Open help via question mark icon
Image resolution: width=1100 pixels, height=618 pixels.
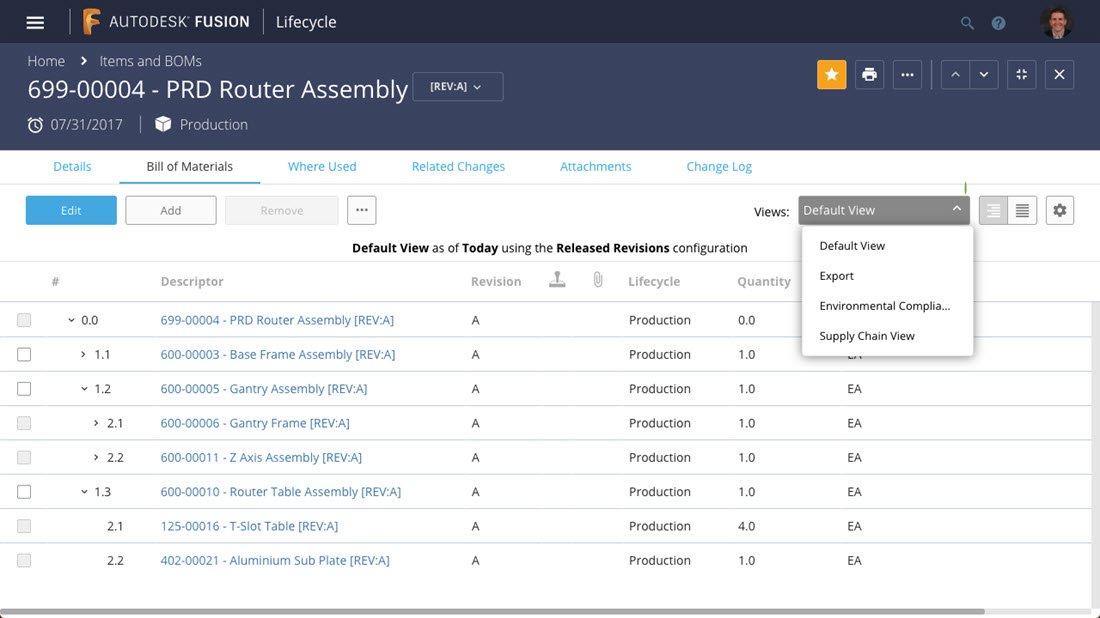click(x=998, y=23)
